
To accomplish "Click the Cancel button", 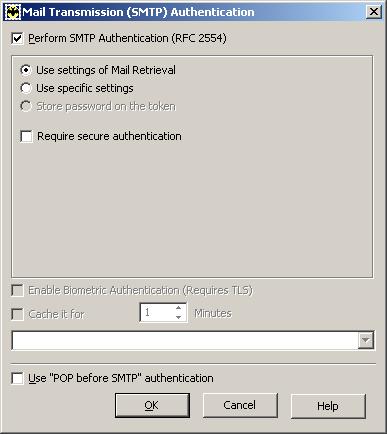I will (x=240, y=405).
